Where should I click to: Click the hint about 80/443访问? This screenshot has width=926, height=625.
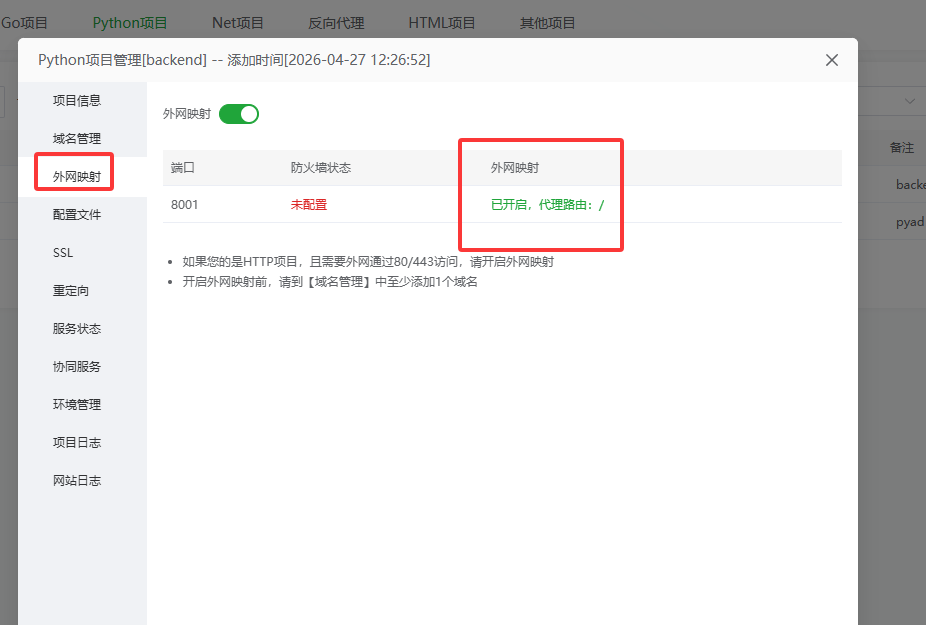(368, 262)
